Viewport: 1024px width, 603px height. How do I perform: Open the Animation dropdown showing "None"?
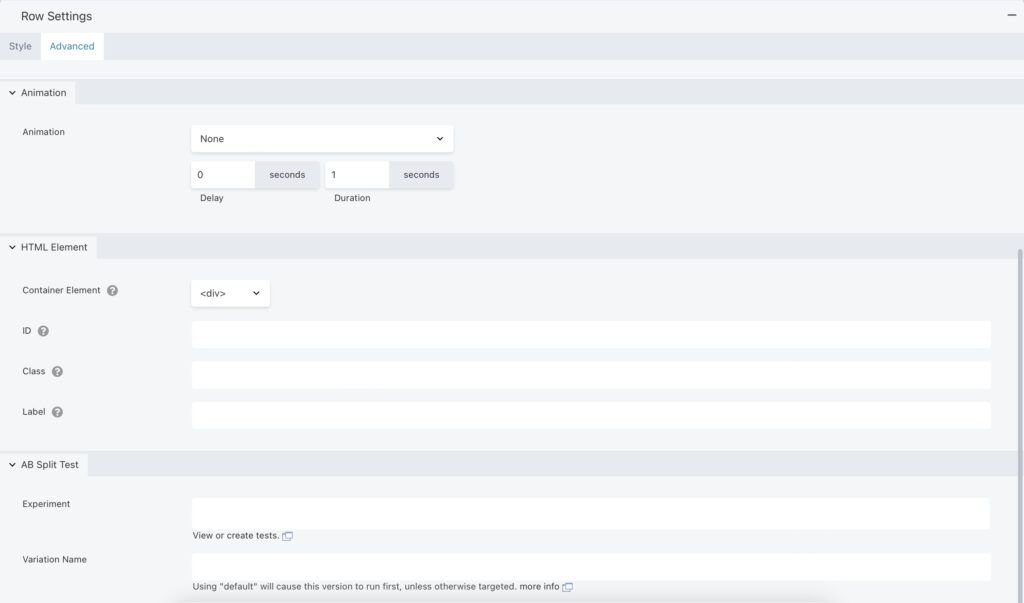(322, 138)
